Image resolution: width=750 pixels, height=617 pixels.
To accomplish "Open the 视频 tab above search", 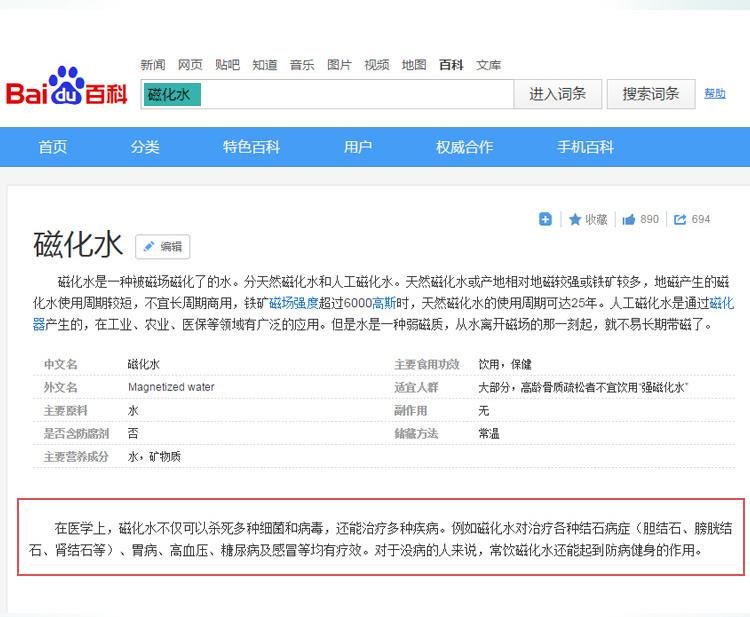I will pyautogui.click(x=377, y=65).
